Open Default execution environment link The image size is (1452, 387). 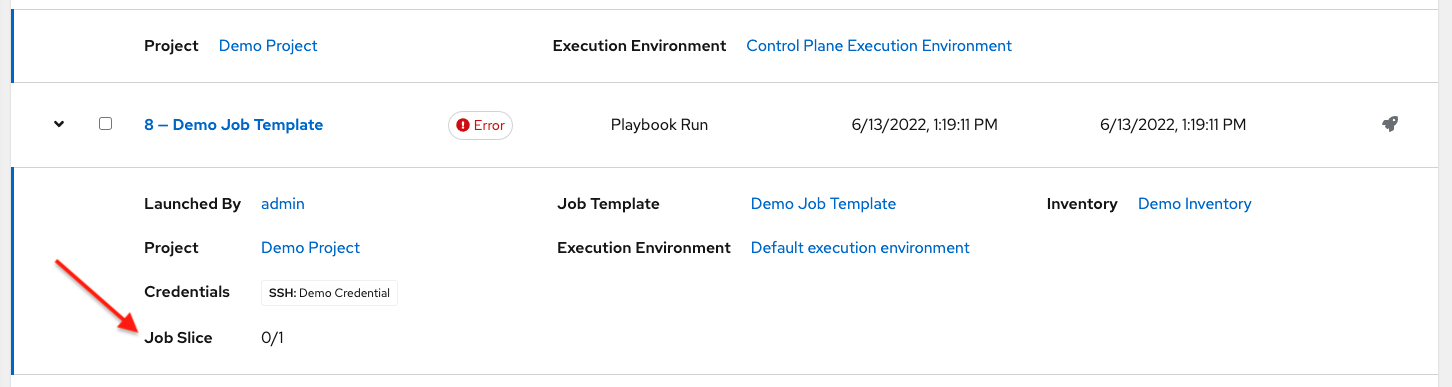click(x=860, y=247)
